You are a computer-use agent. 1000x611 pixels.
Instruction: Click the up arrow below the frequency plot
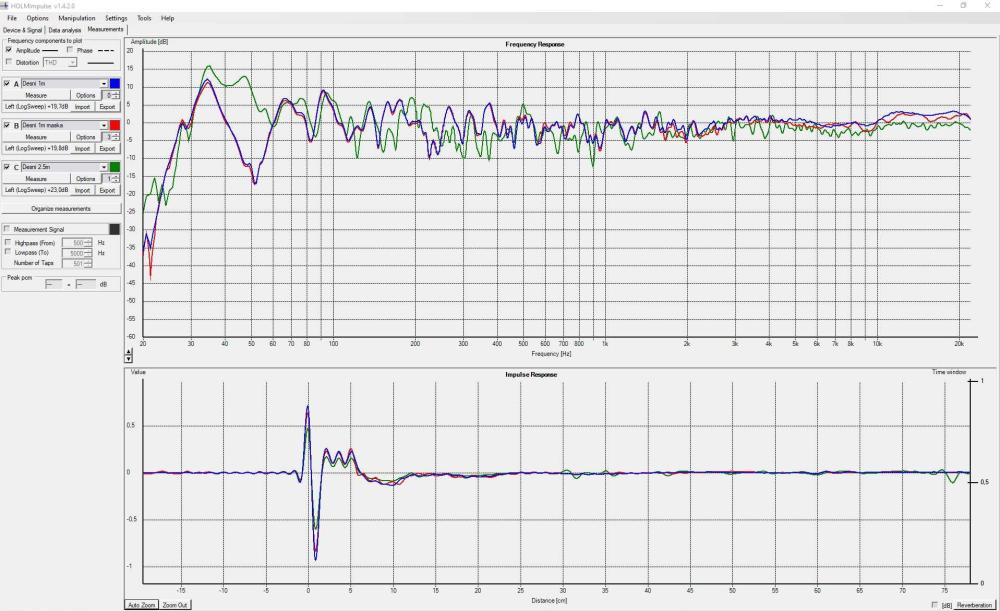click(x=128, y=352)
